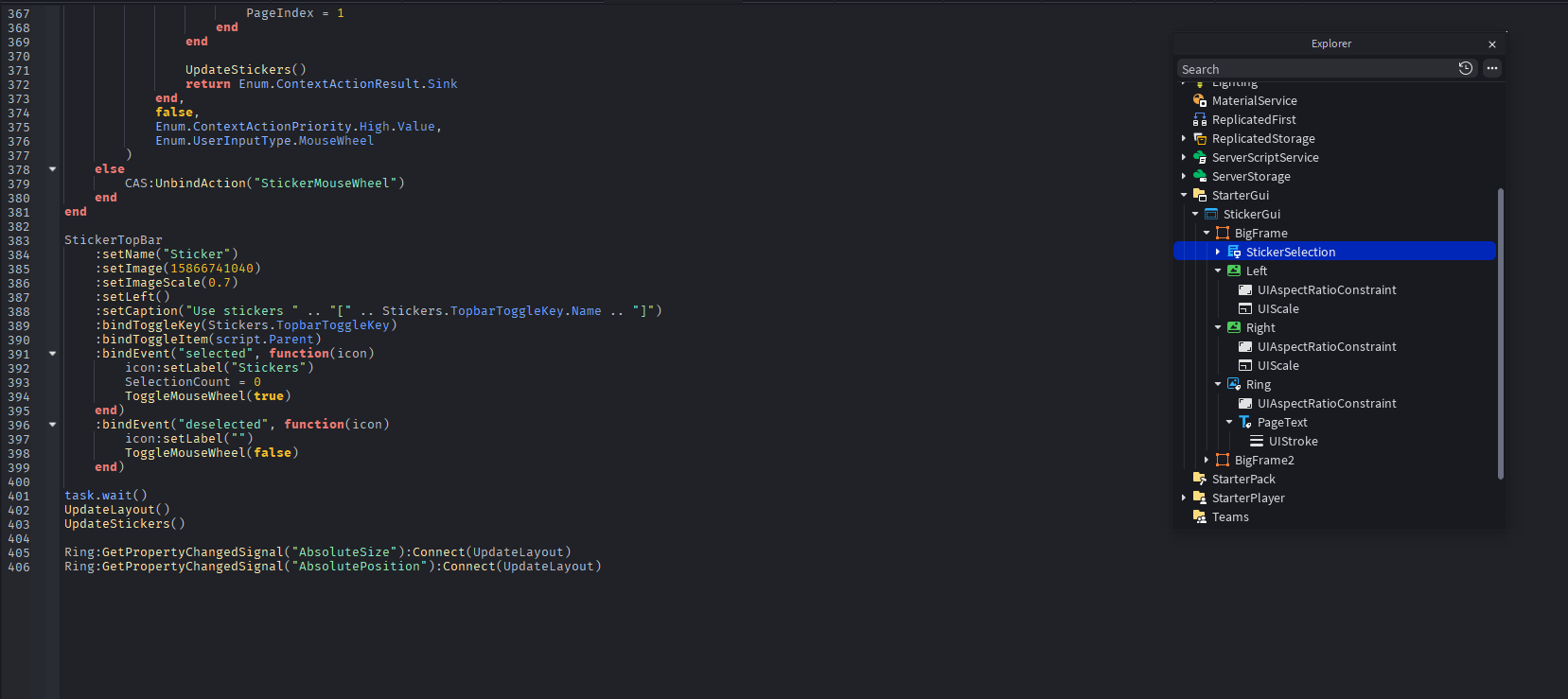Click the UIStroke icon
The image size is (1568, 699).
1257,441
